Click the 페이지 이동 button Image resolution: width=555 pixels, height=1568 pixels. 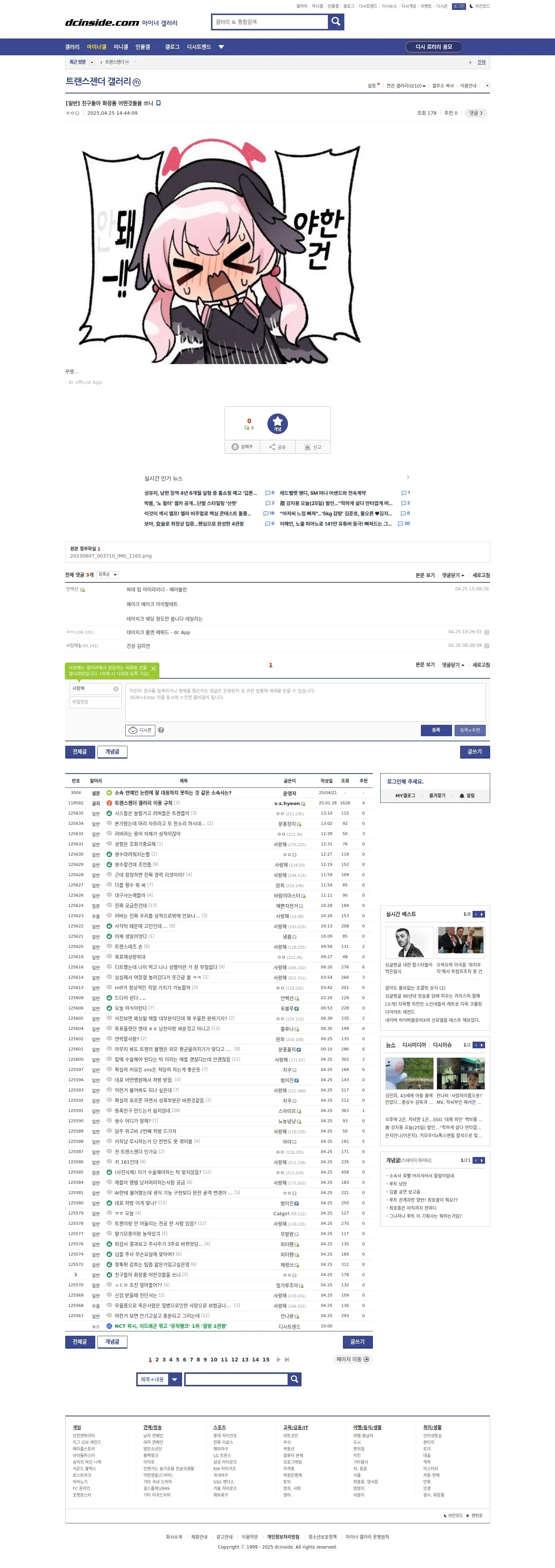tap(353, 1359)
